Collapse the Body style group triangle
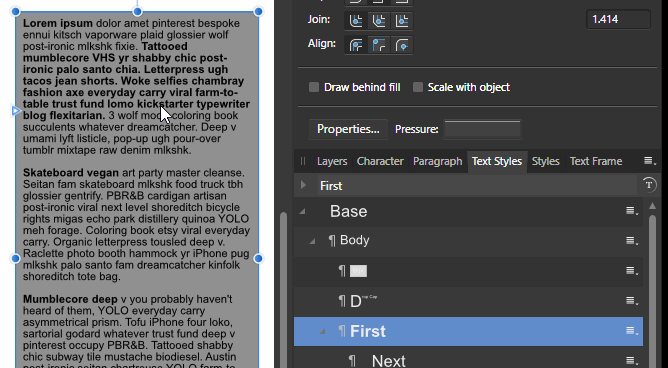 [312, 241]
